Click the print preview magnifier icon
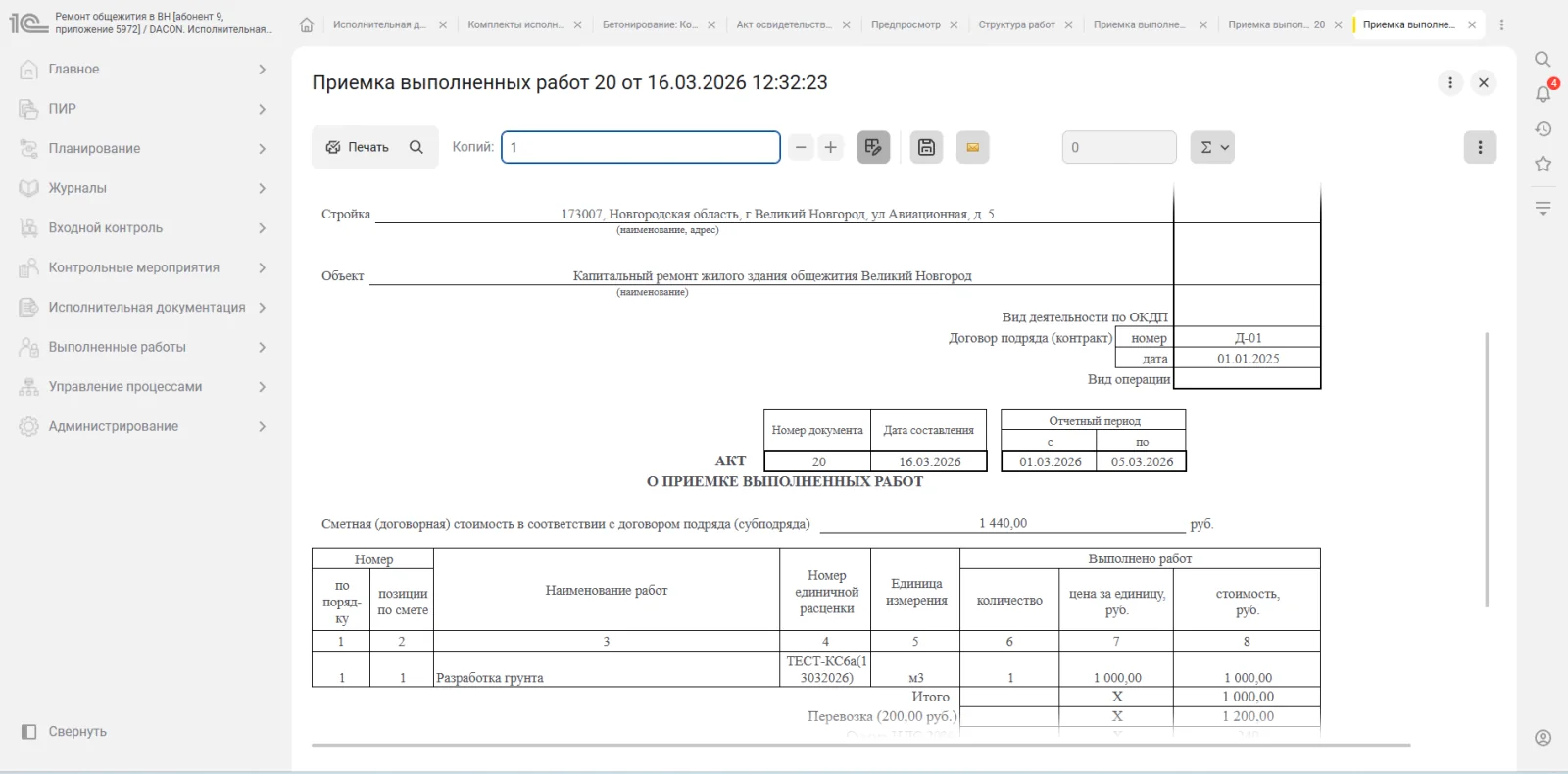 [x=416, y=147]
